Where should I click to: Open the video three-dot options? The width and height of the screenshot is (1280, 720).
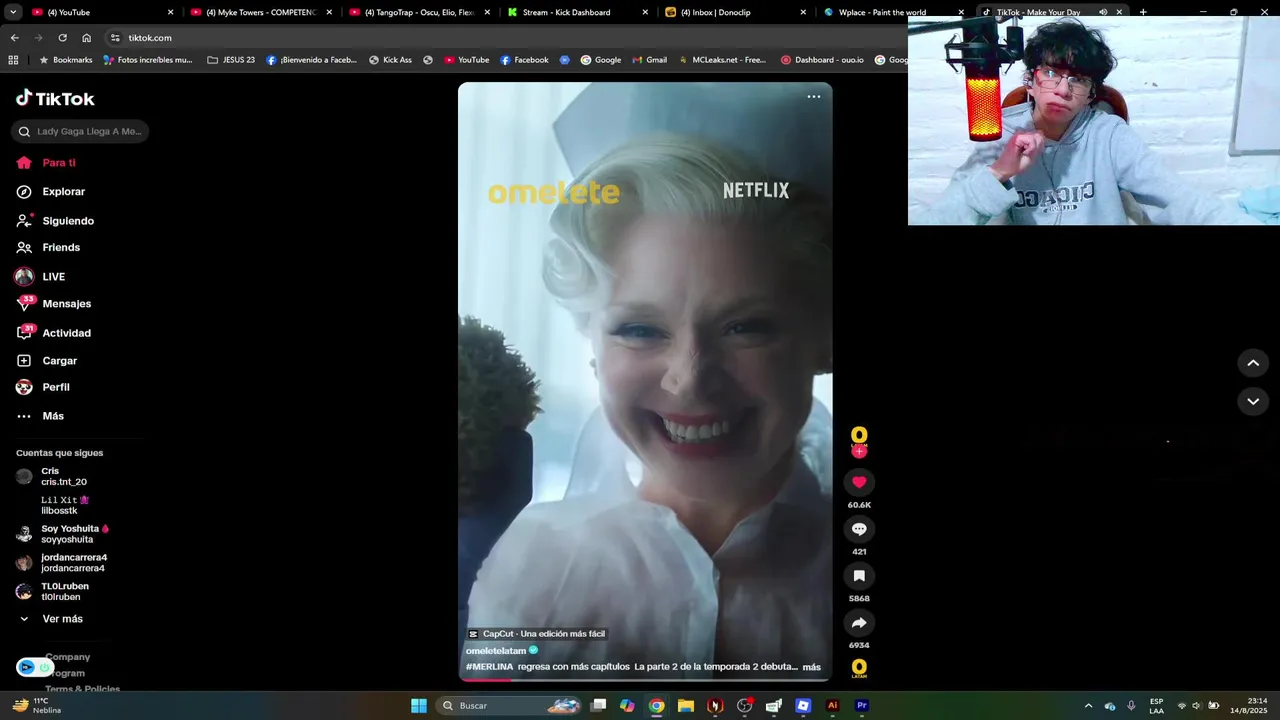[x=814, y=97]
